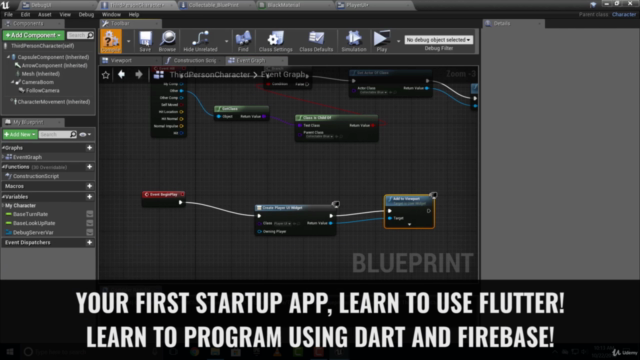
Task: Switch to the Construction Script tab
Action: [195, 60]
